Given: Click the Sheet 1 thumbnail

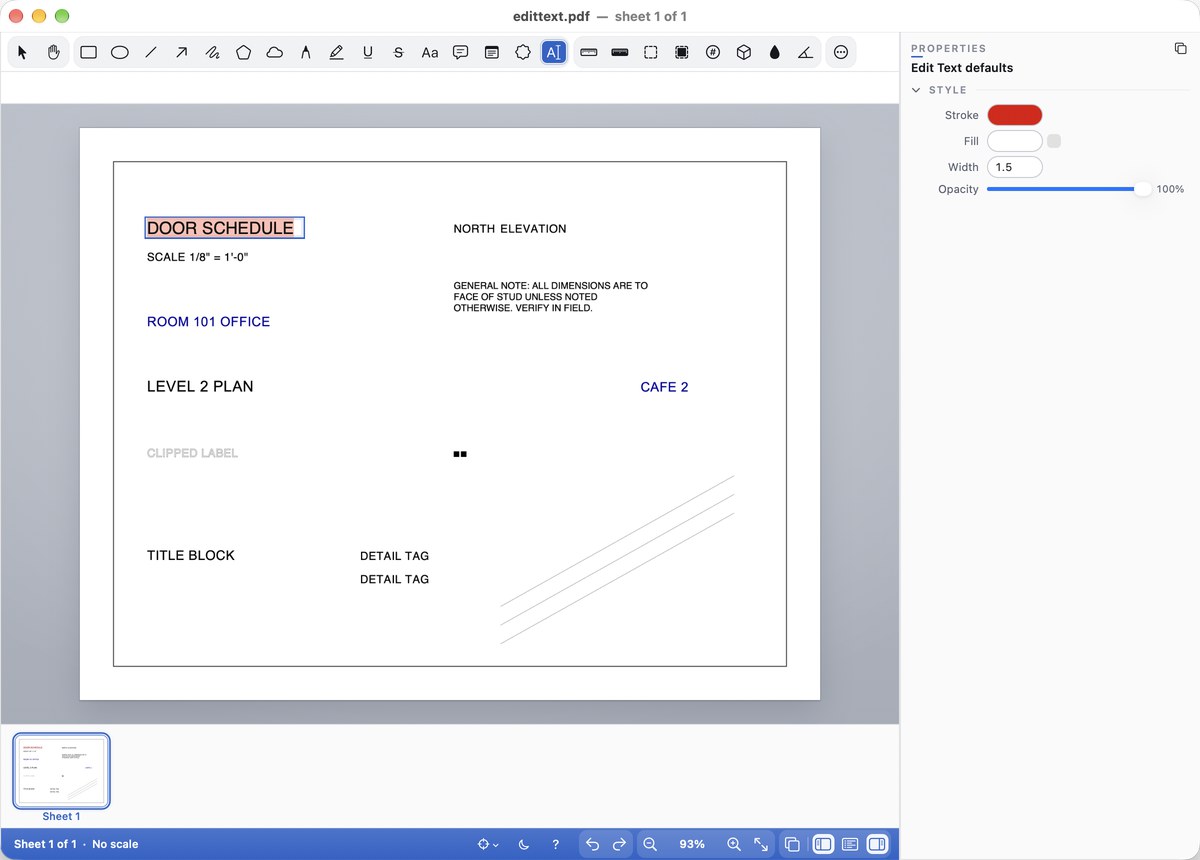Looking at the screenshot, I should click(x=61, y=771).
